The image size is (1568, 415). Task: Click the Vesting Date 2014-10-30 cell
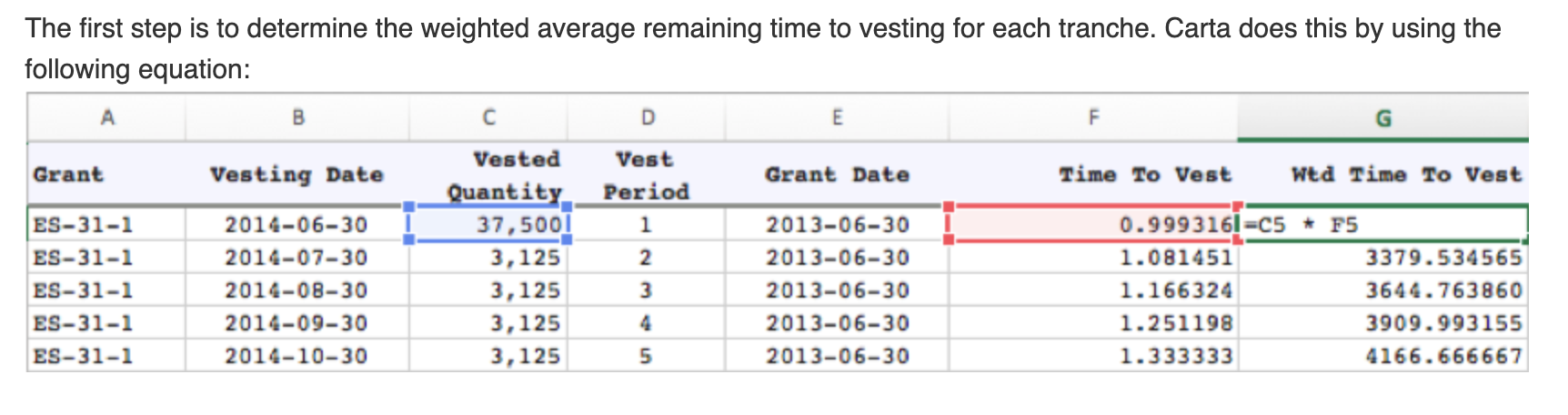297,356
